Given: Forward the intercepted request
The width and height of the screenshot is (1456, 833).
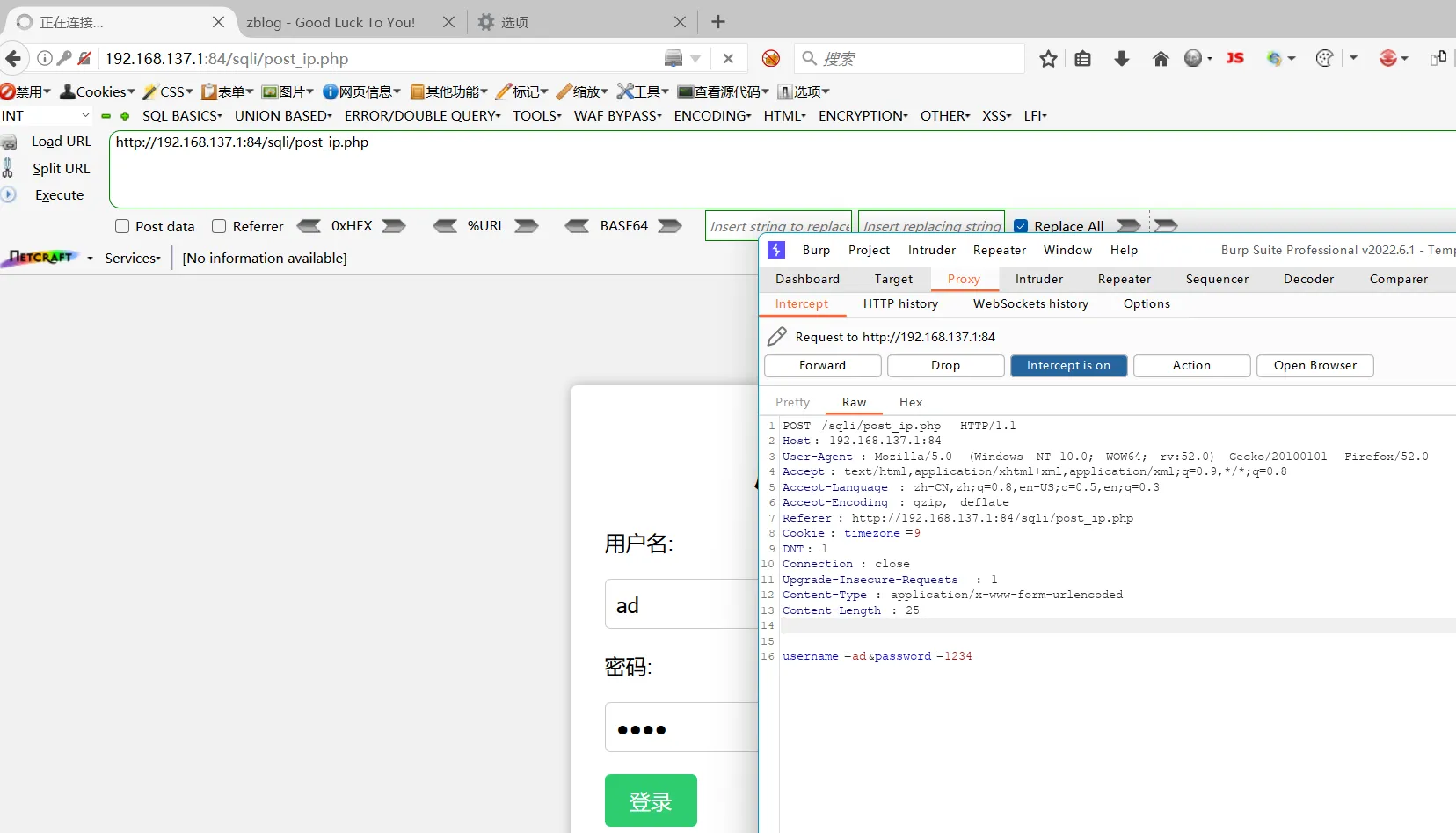Looking at the screenshot, I should pyautogui.click(x=822, y=366).
